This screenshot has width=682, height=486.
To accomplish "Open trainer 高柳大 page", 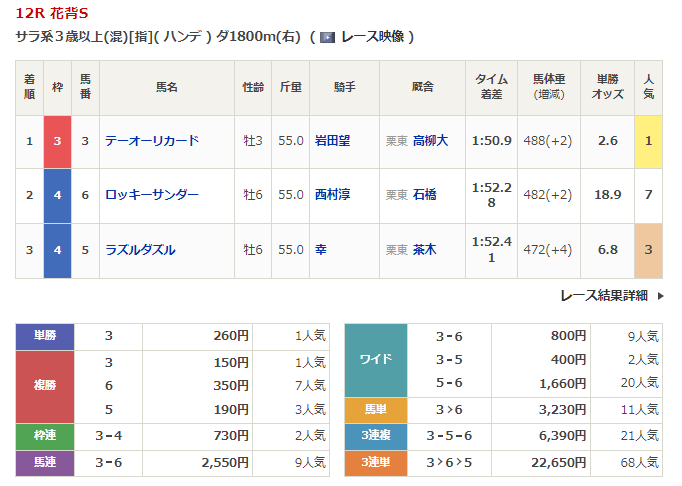I will (432, 141).
